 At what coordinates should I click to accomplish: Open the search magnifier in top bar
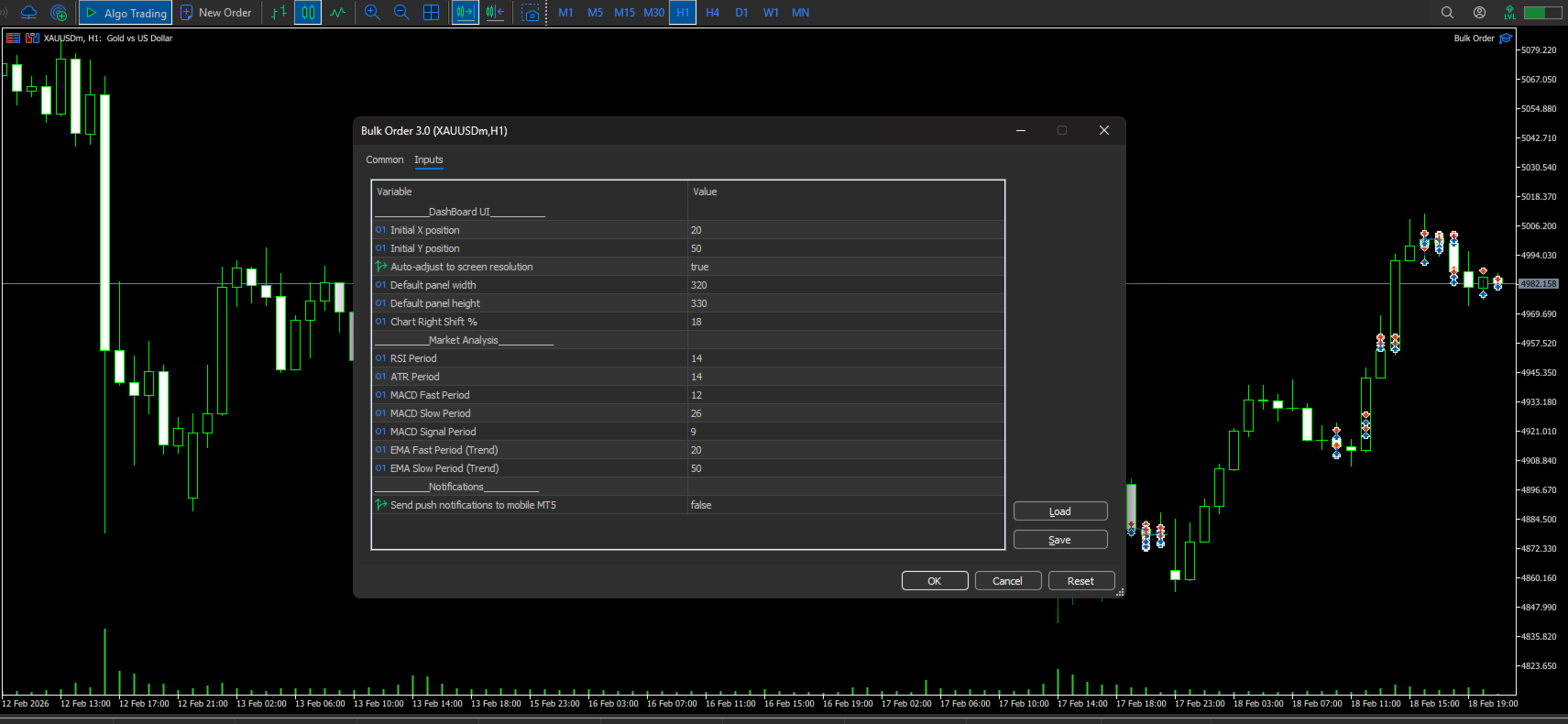point(1447,13)
